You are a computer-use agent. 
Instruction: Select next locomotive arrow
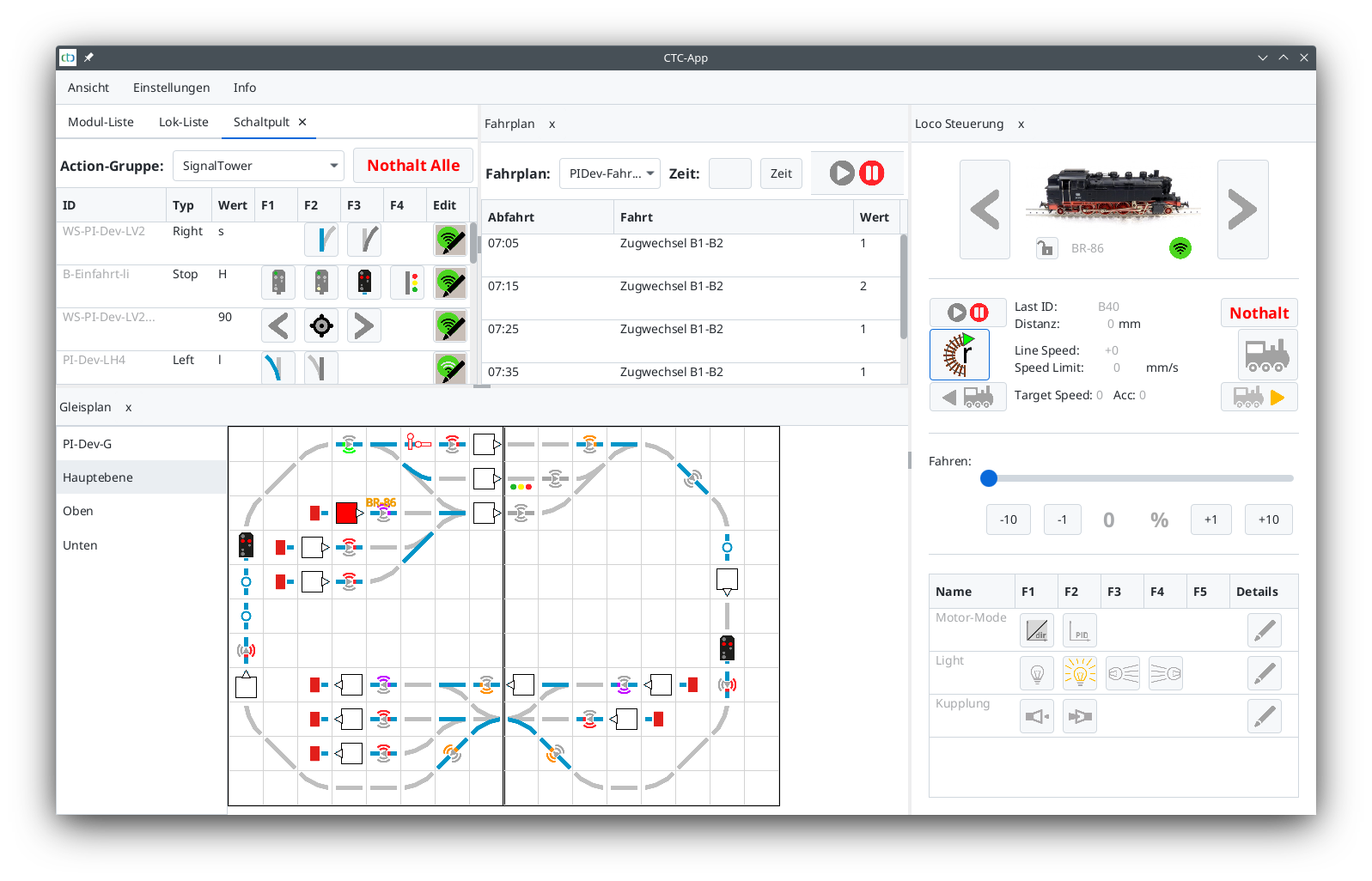(1242, 210)
